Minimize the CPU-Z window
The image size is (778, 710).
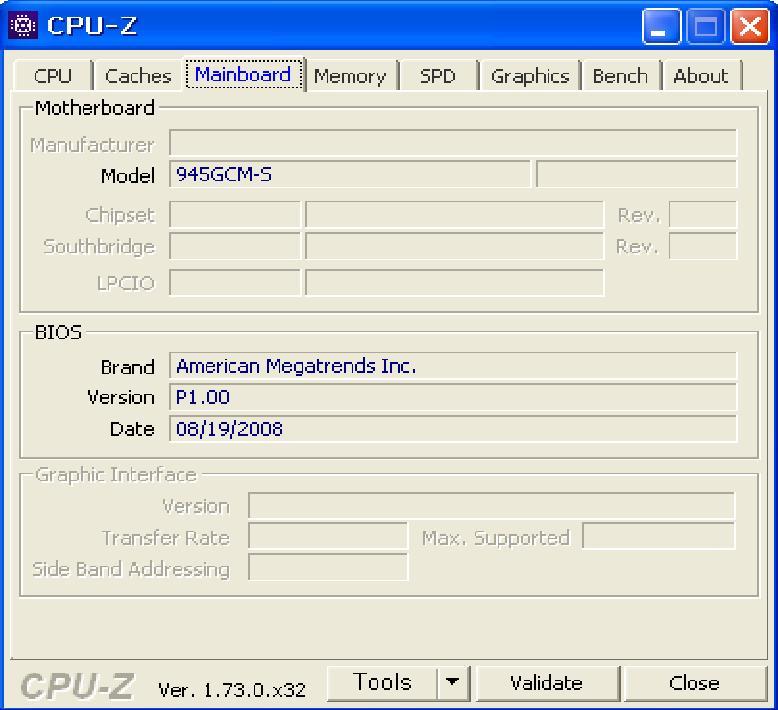click(x=660, y=26)
